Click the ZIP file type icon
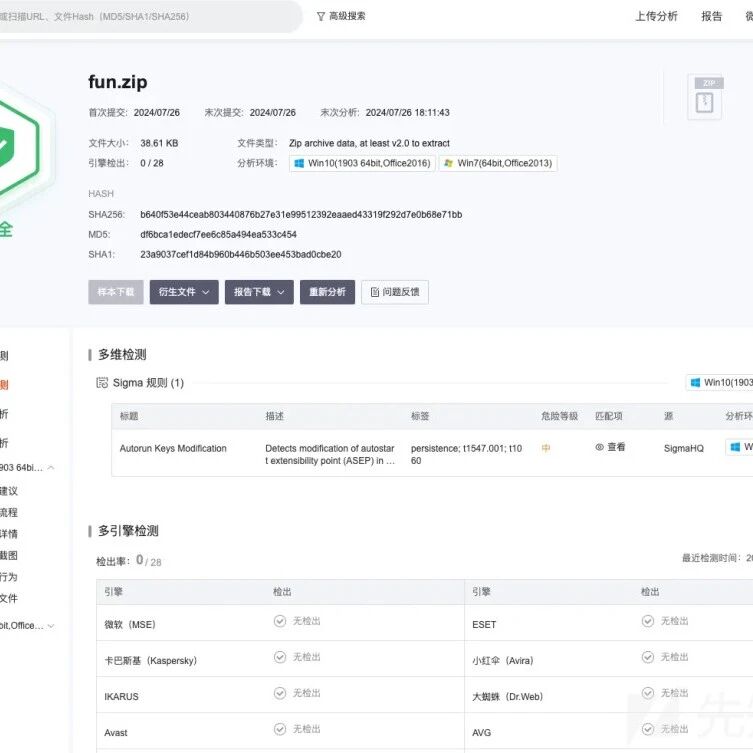Image resolution: width=753 pixels, height=753 pixels. 704,97
